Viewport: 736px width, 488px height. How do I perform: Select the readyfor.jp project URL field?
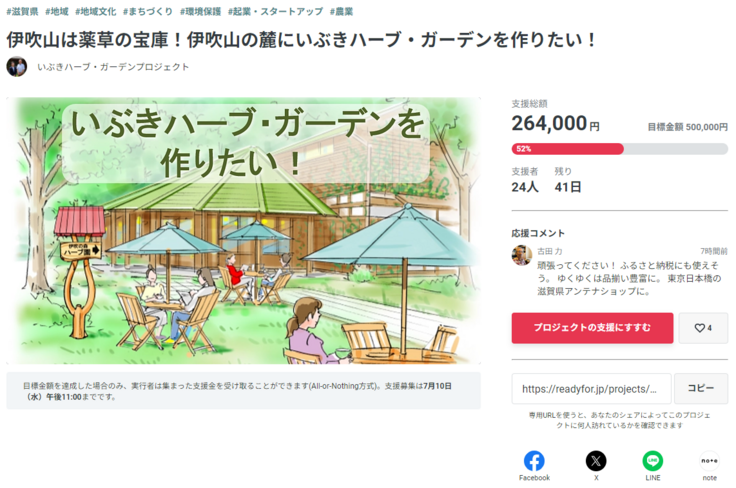click(x=591, y=388)
